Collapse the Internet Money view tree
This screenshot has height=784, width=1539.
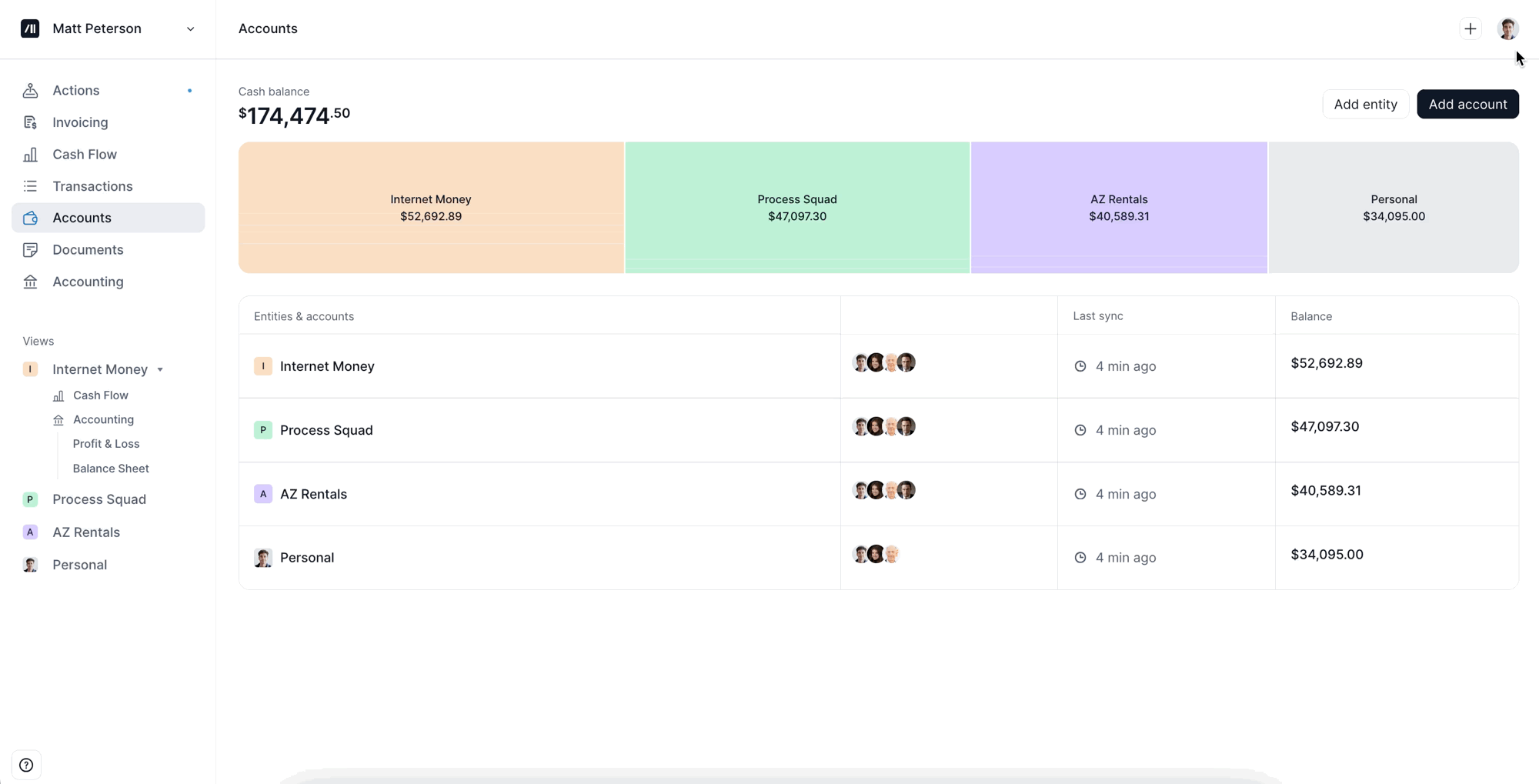[160, 369]
